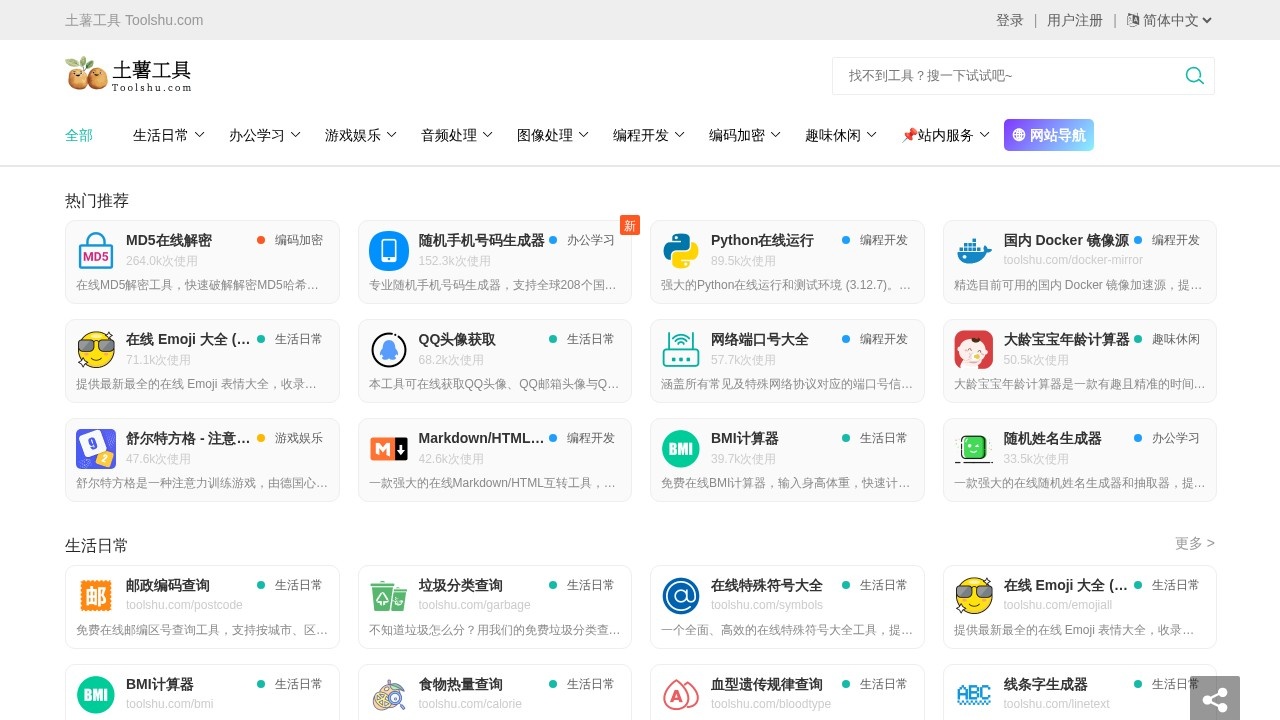Click the 土薯工具 potato logo

point(128,74)
